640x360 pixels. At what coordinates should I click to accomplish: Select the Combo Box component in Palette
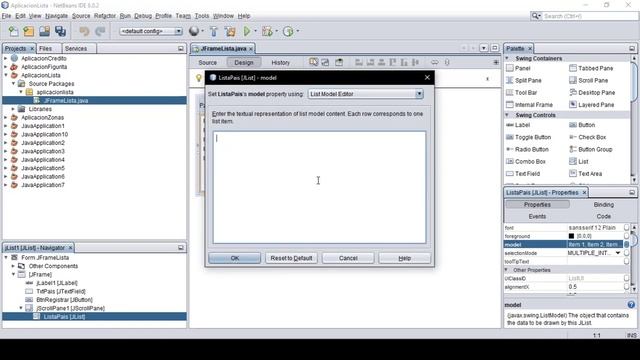click(526, 161)
